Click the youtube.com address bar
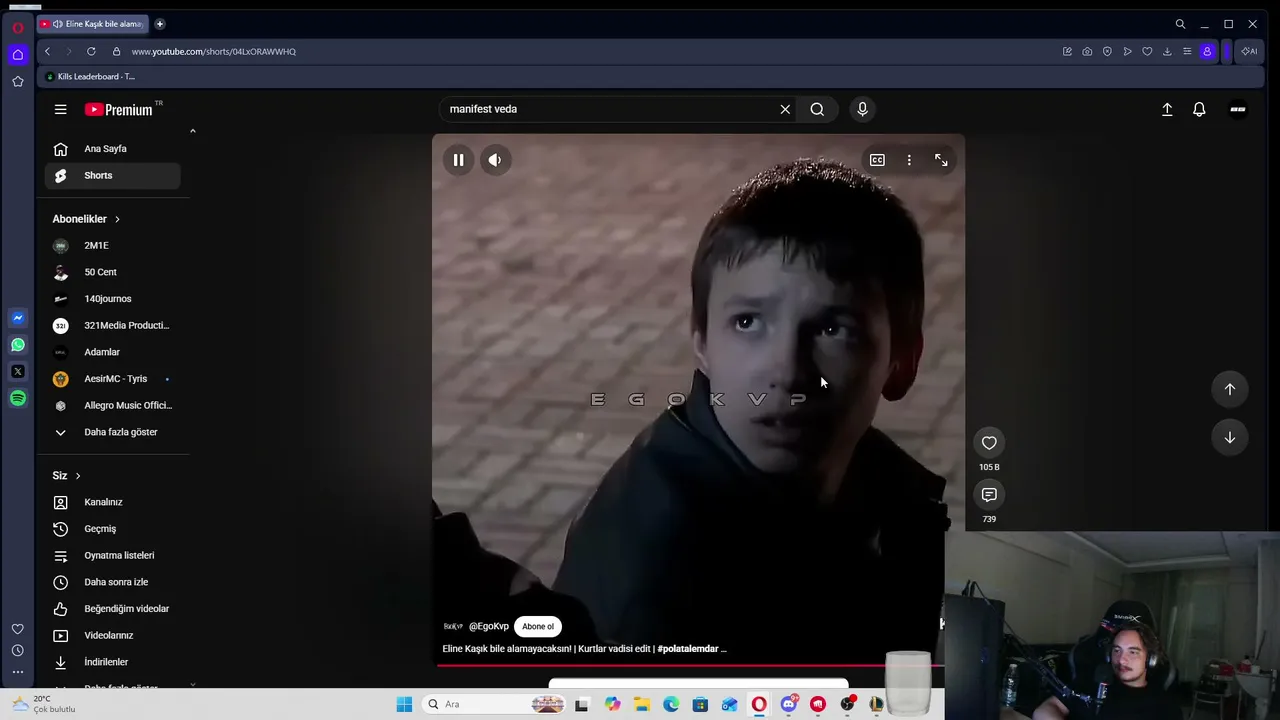Image resolution: width=1280 pixels, height=720 pixels. (x=213, y=52)
